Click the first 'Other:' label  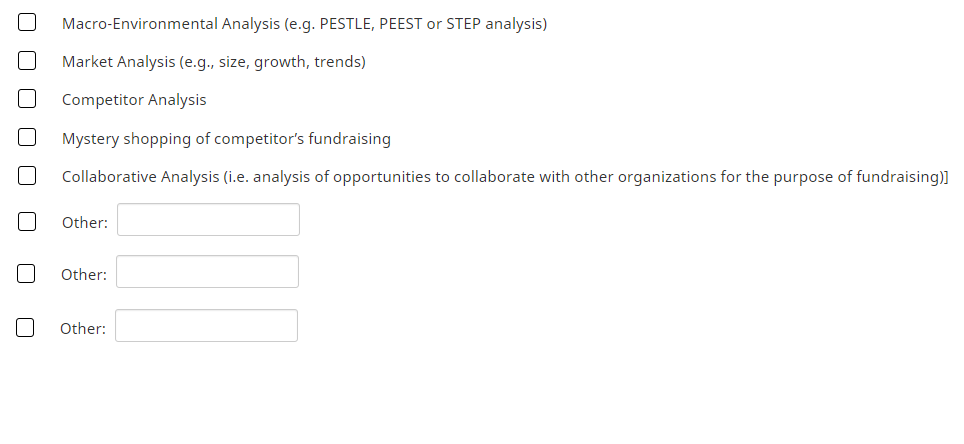click(85, 223)
